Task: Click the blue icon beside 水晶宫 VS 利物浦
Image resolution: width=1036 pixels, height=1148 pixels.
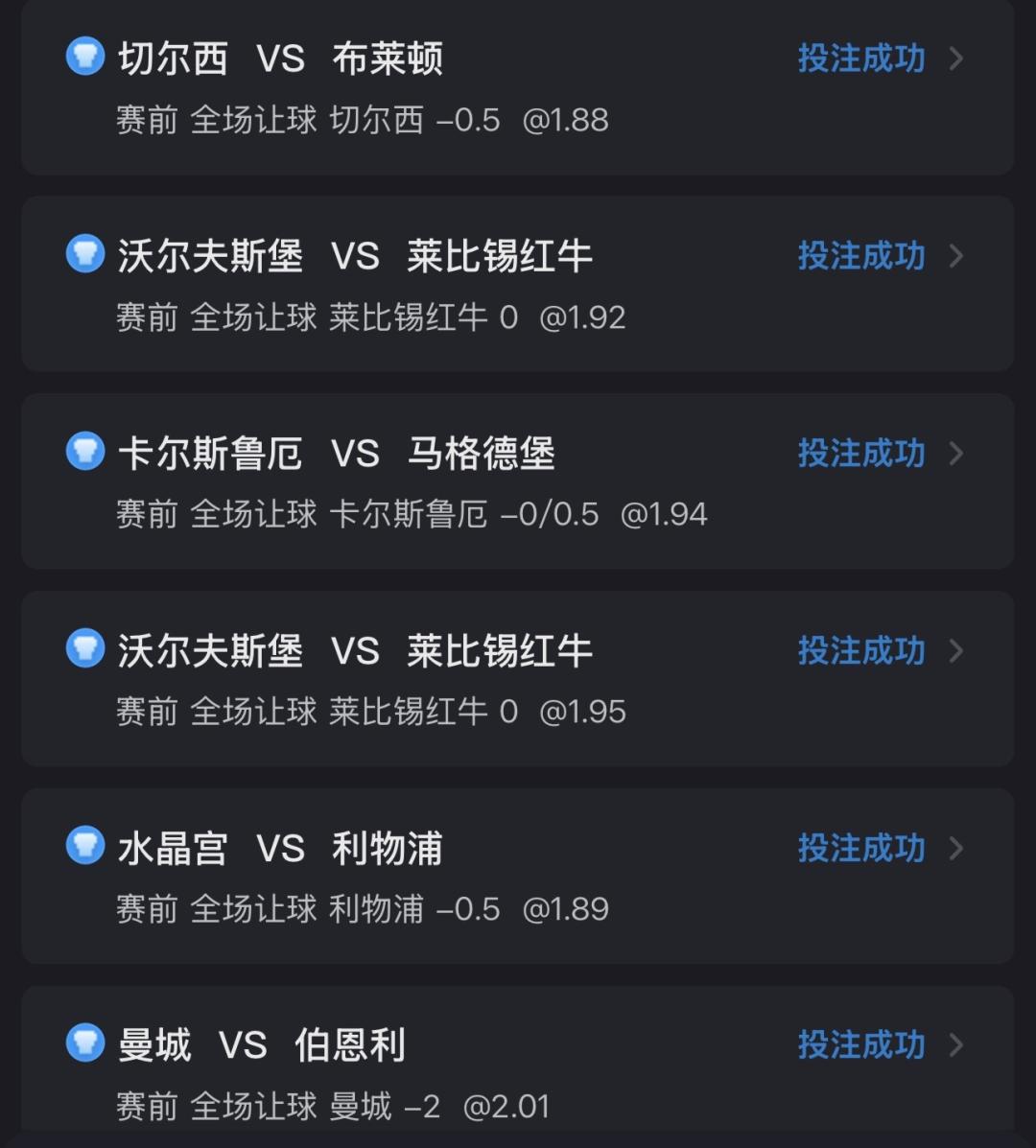Action: tap(84, 847)
